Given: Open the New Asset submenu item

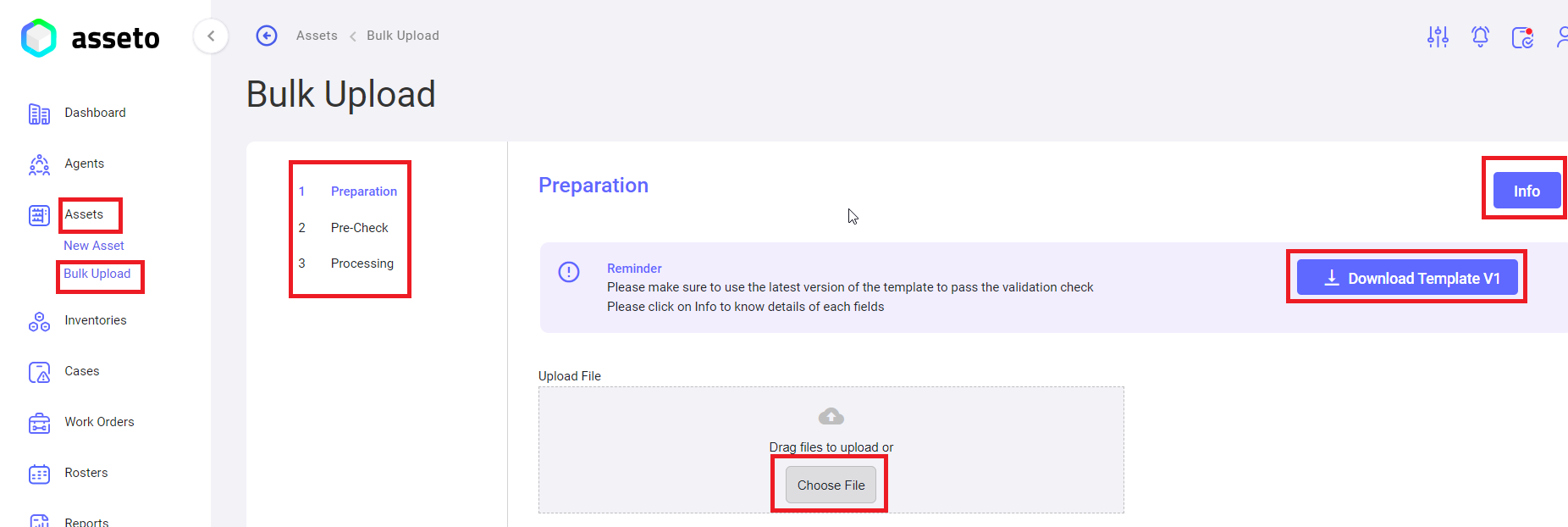Looking at the screenshot, I should coord(94,246).
